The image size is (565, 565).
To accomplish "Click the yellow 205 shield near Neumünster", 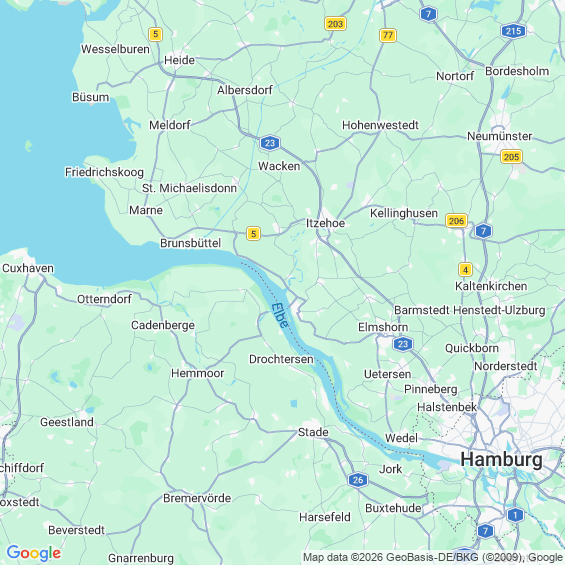I will coord(511,157).
